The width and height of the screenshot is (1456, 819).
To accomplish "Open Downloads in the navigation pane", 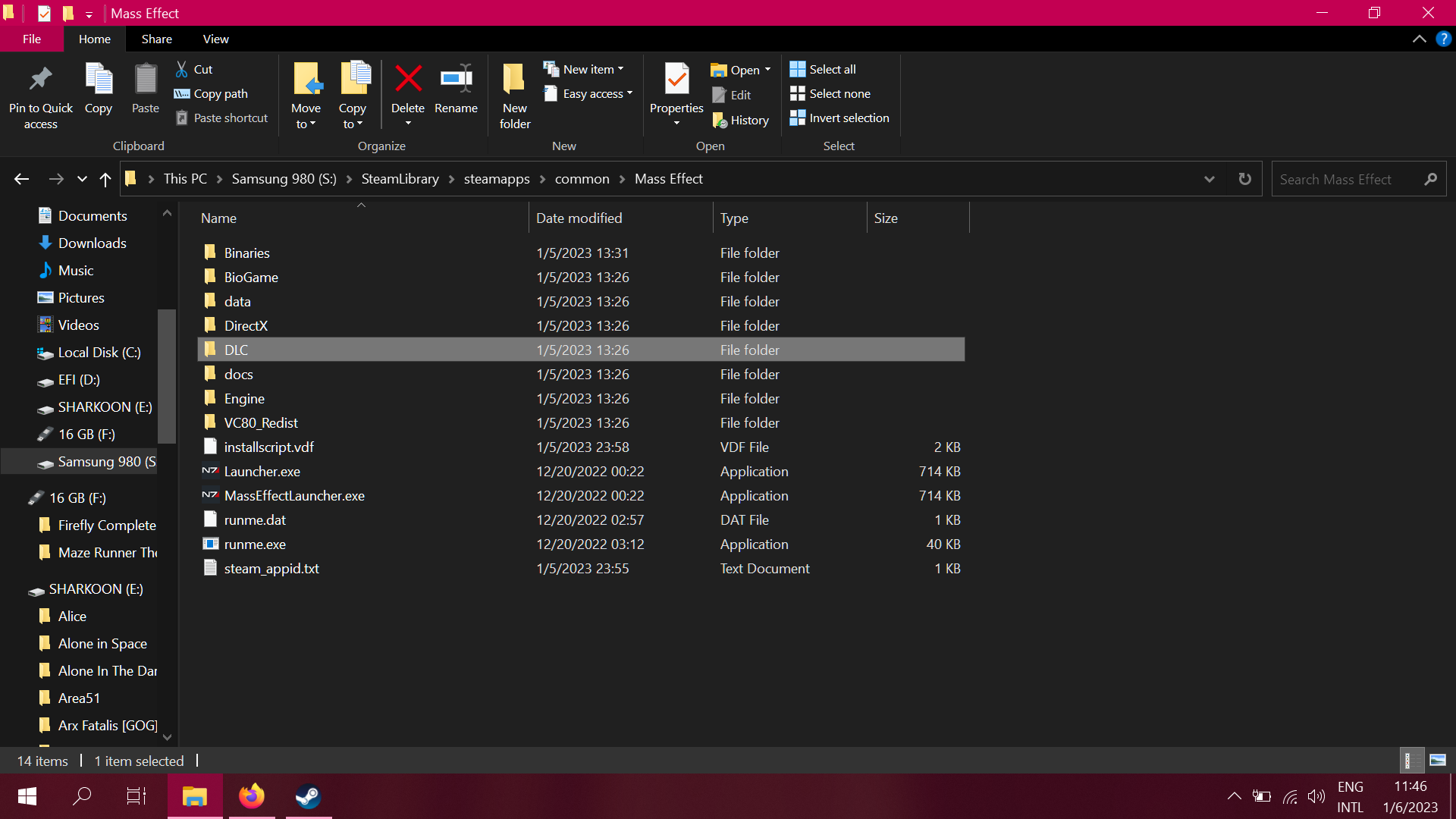I will click(x=92, y=243).
